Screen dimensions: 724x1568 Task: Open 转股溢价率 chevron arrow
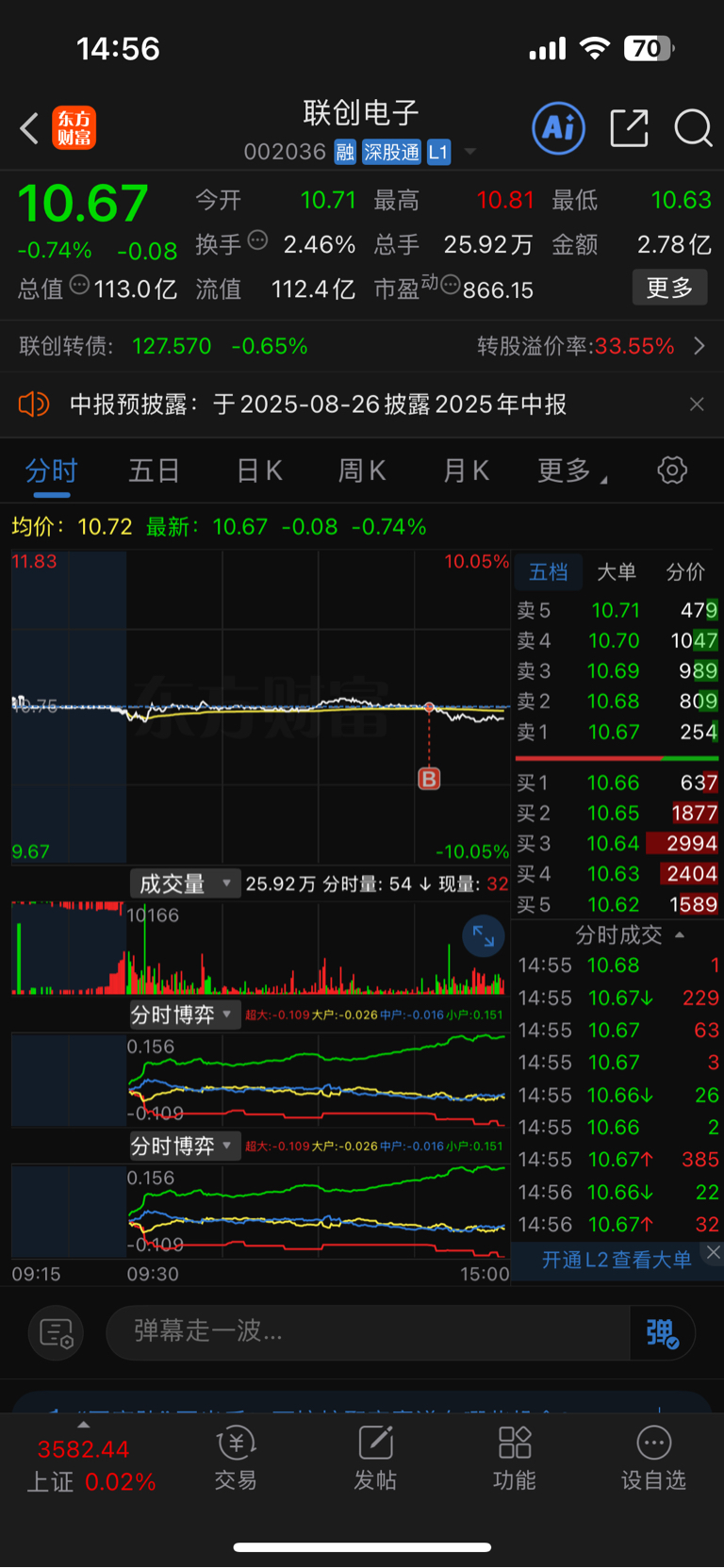(x=699, y=346)
